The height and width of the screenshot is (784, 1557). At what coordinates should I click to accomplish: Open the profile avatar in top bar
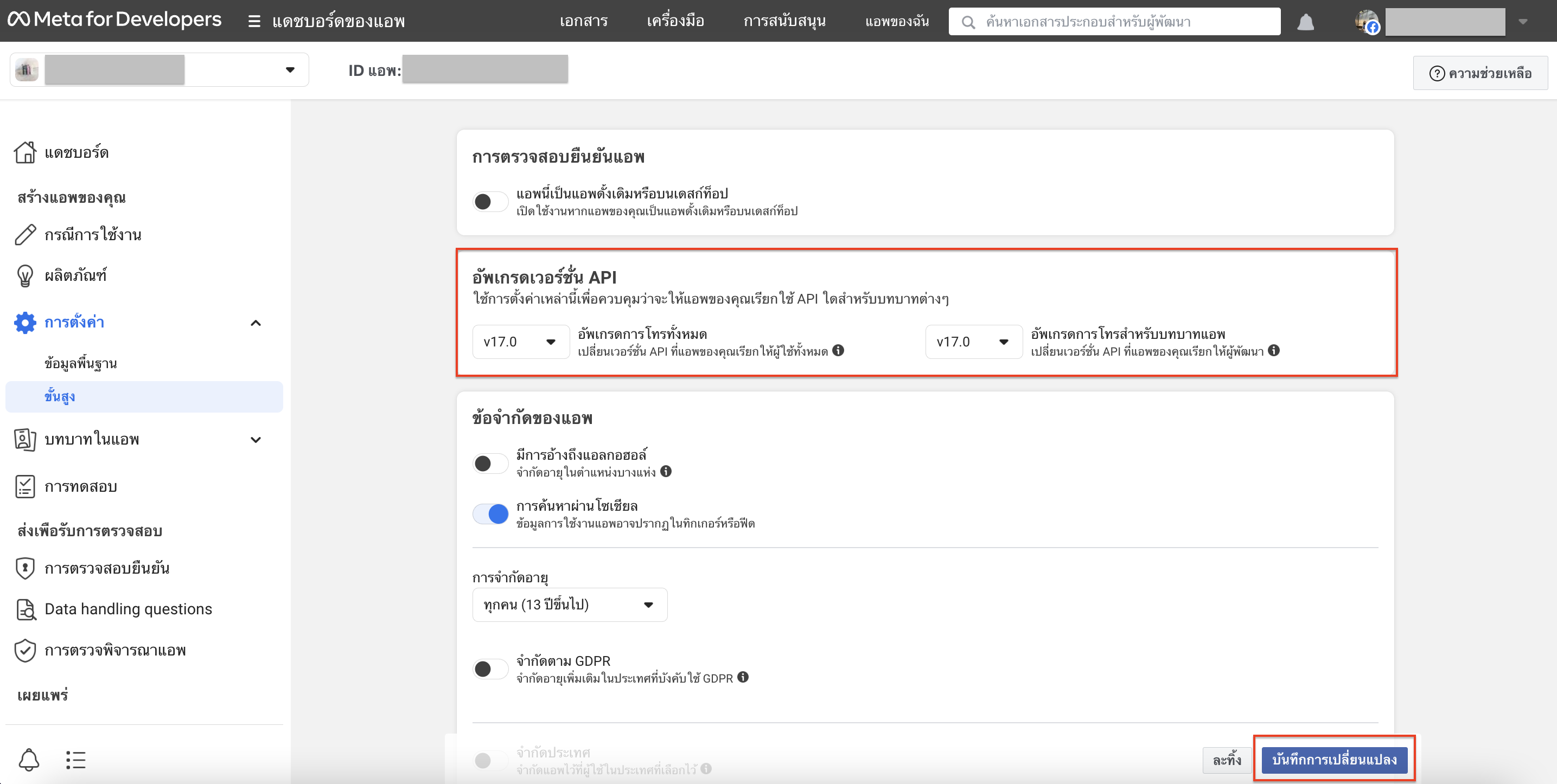tap(1367, 22)
